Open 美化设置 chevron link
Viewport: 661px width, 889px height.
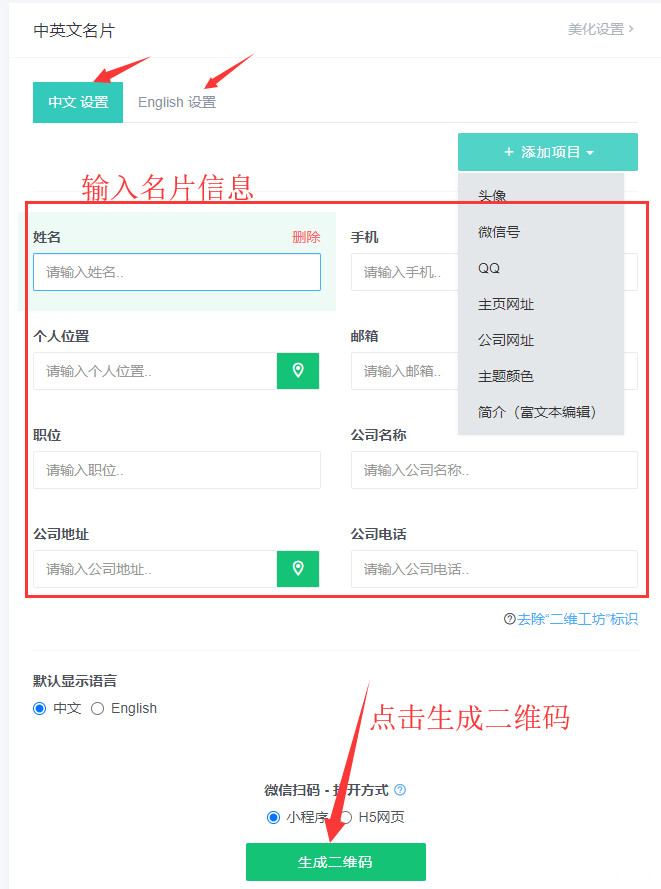point(601,29)
